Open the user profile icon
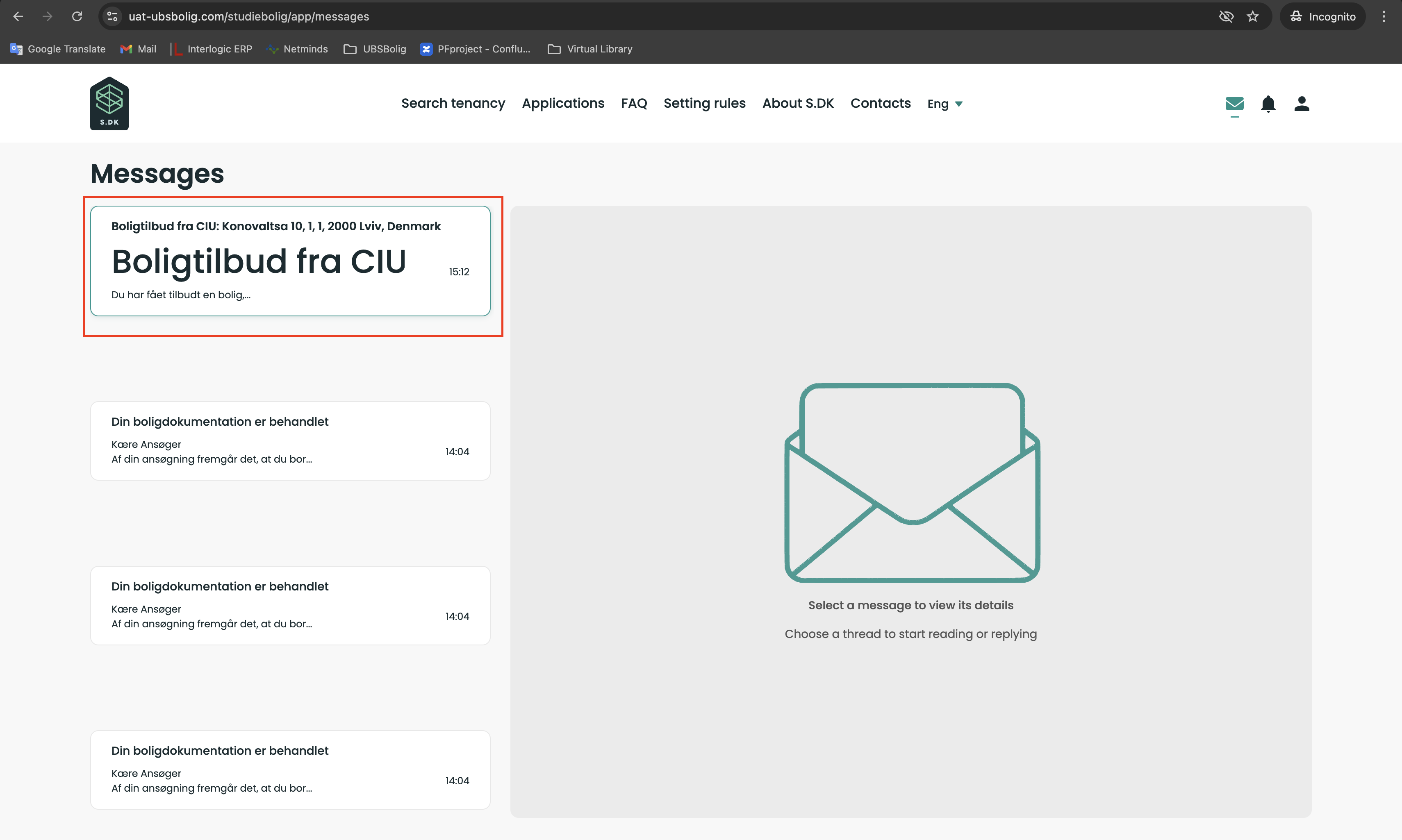1402x840 pixels. tap(1302, 104)
